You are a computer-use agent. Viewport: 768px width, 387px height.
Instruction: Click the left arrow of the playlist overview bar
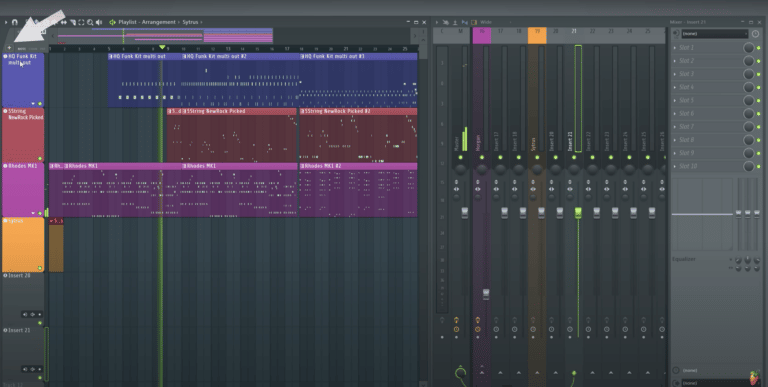coord(53,36)
